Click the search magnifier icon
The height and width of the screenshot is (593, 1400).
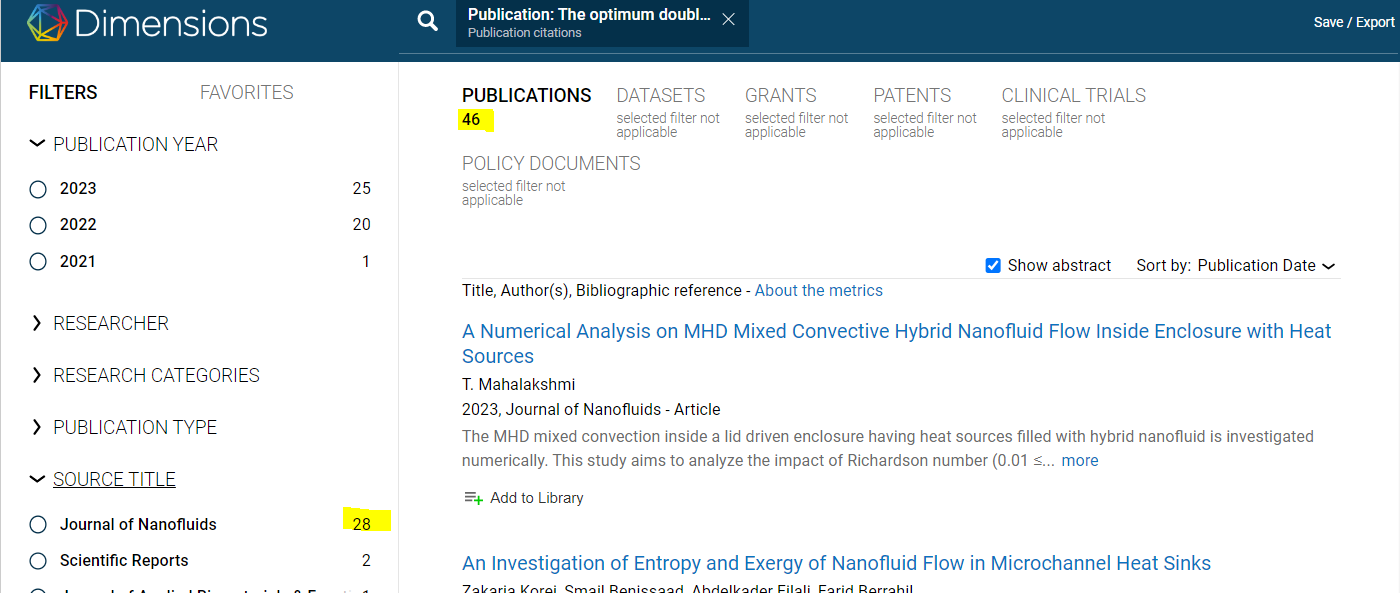[x=428, y=22]
